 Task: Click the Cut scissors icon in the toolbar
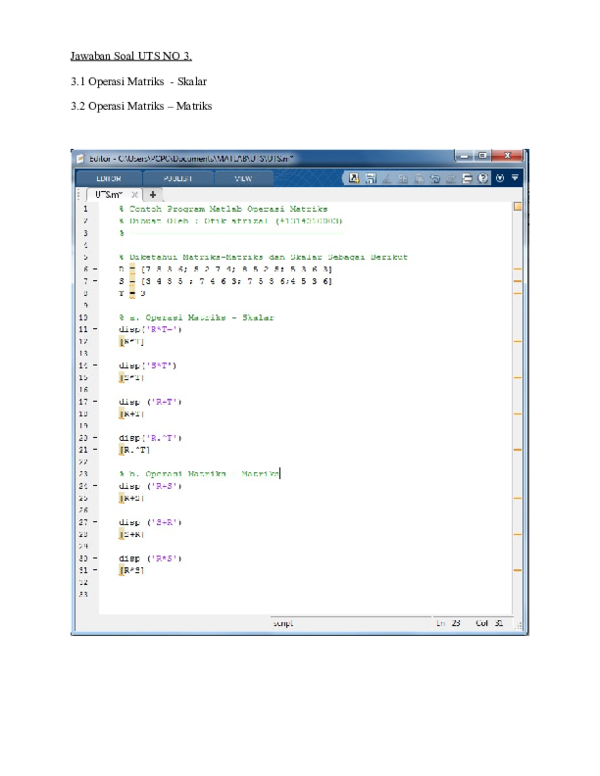[387, 178]
